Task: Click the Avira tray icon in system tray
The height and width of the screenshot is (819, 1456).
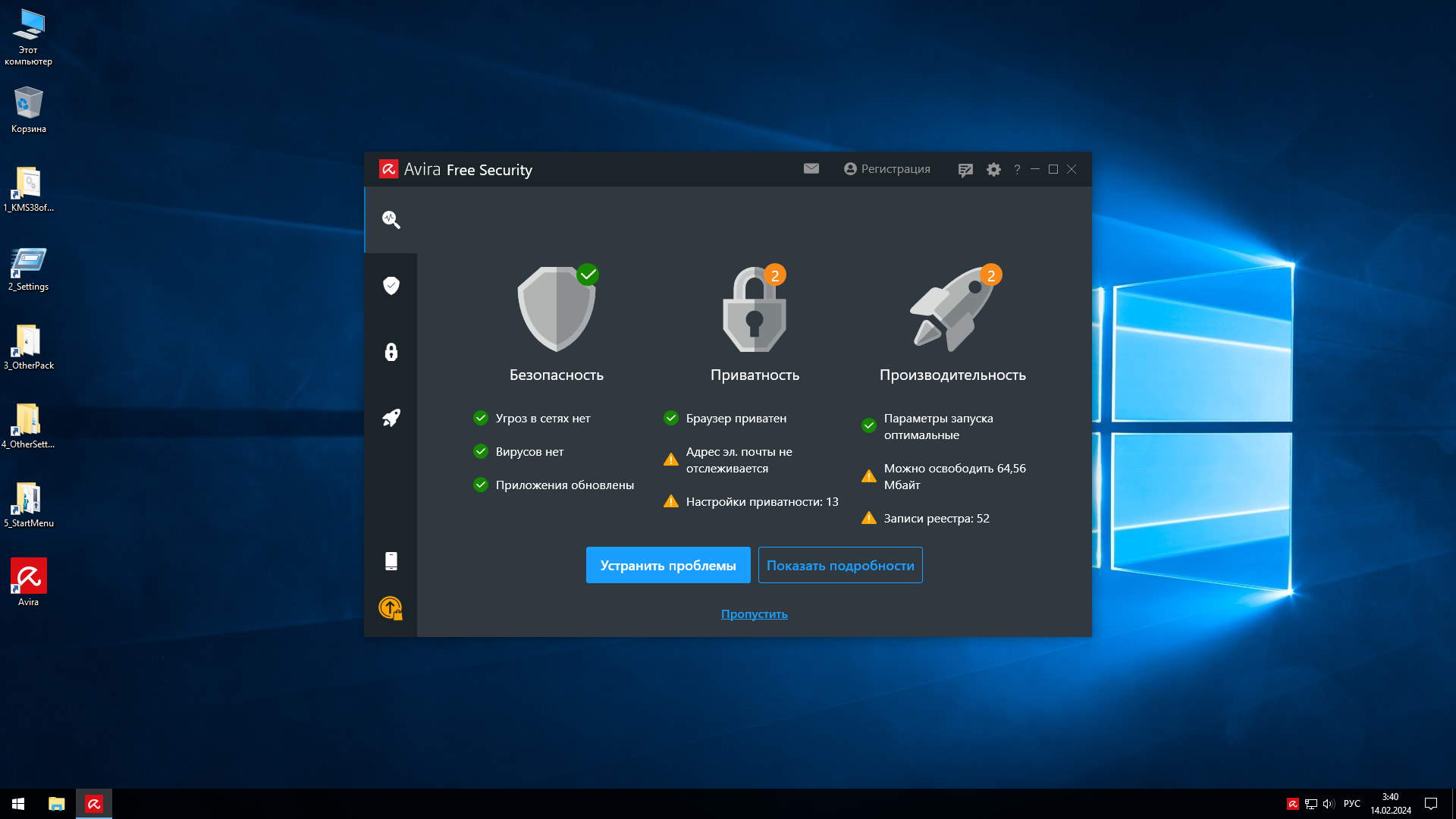Action: (1292, 804)
